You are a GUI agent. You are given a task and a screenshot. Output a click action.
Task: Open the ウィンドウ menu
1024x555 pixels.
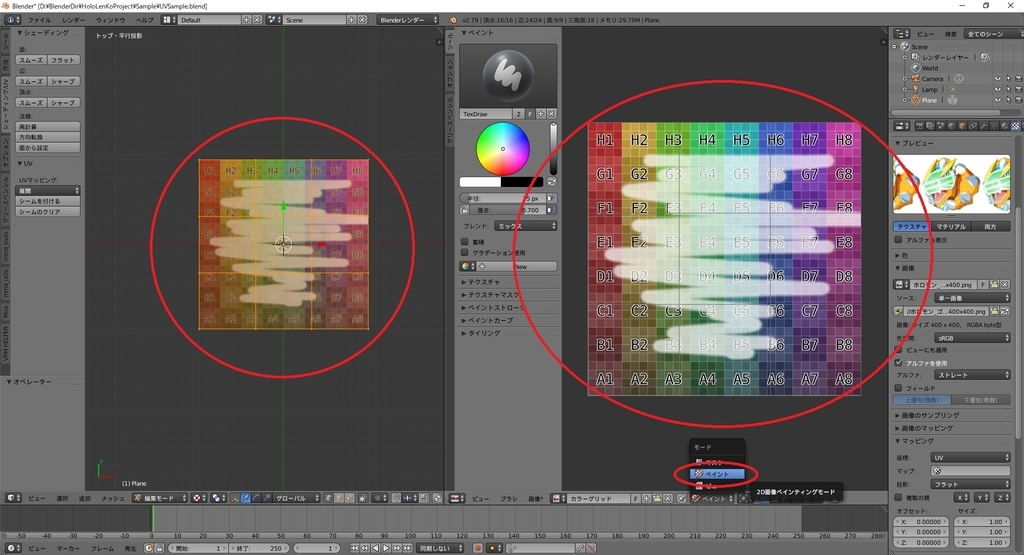coord(110,20)
